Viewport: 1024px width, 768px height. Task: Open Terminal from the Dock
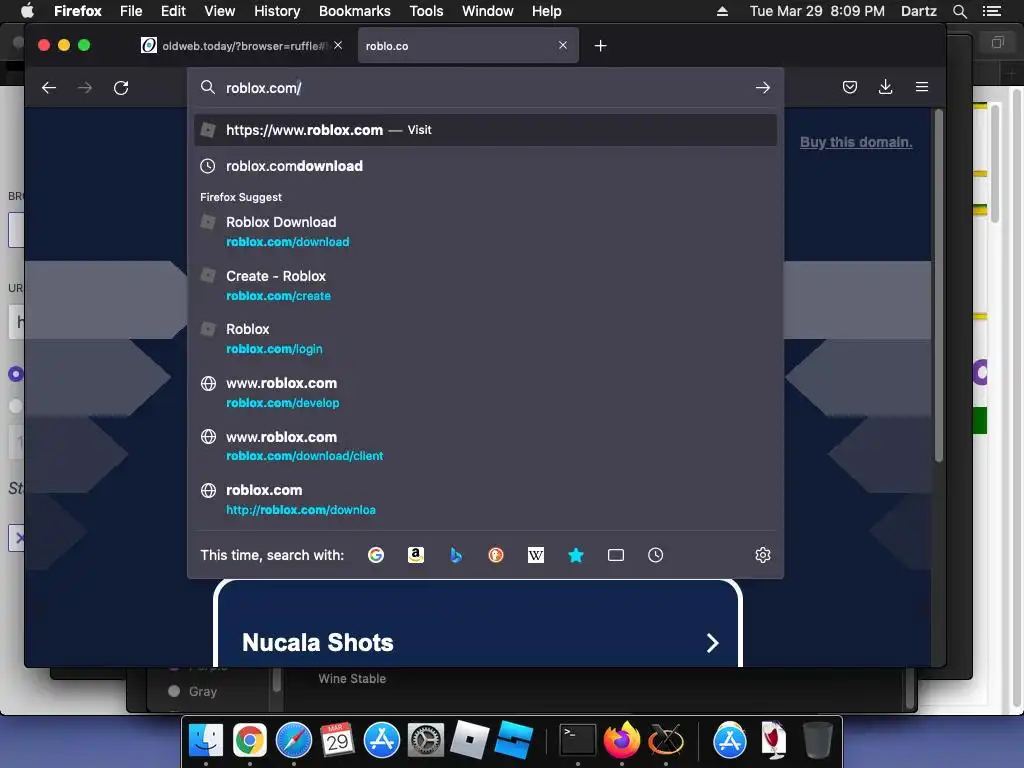pyautogui.click(x=578, y=741)
